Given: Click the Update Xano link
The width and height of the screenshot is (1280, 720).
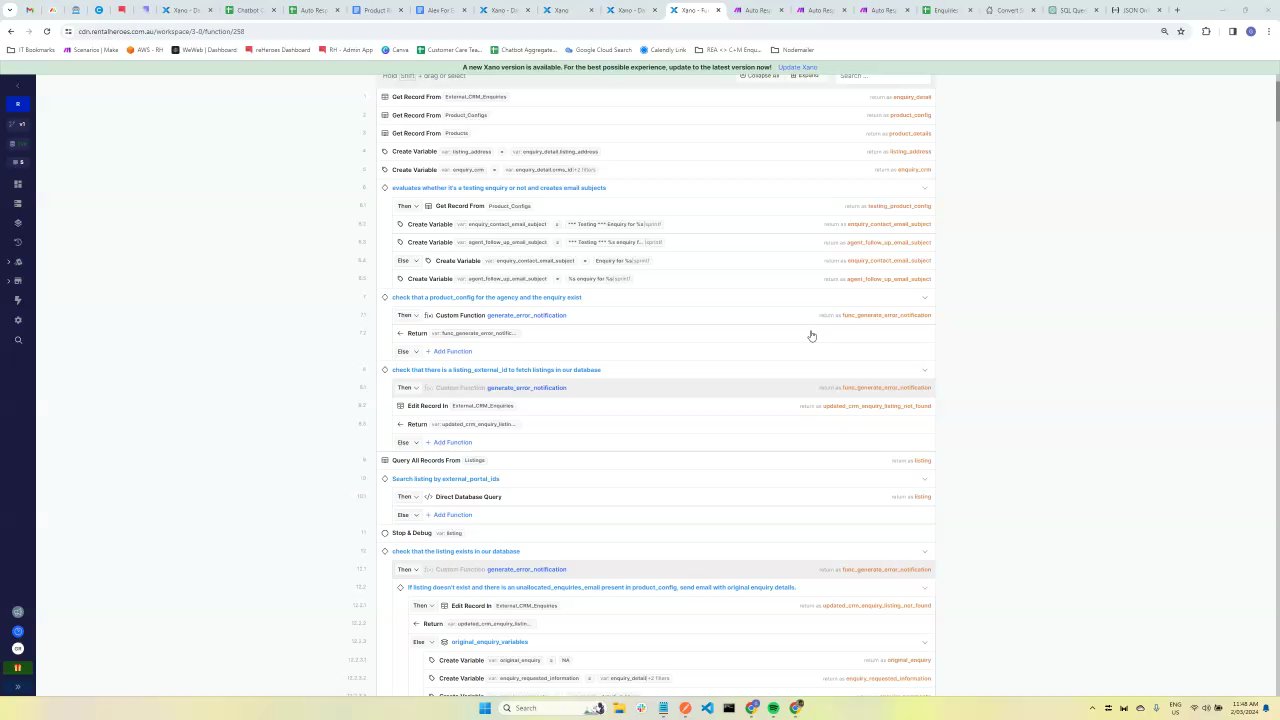Looking at the screenshot, I should click(x=797, y=67).
